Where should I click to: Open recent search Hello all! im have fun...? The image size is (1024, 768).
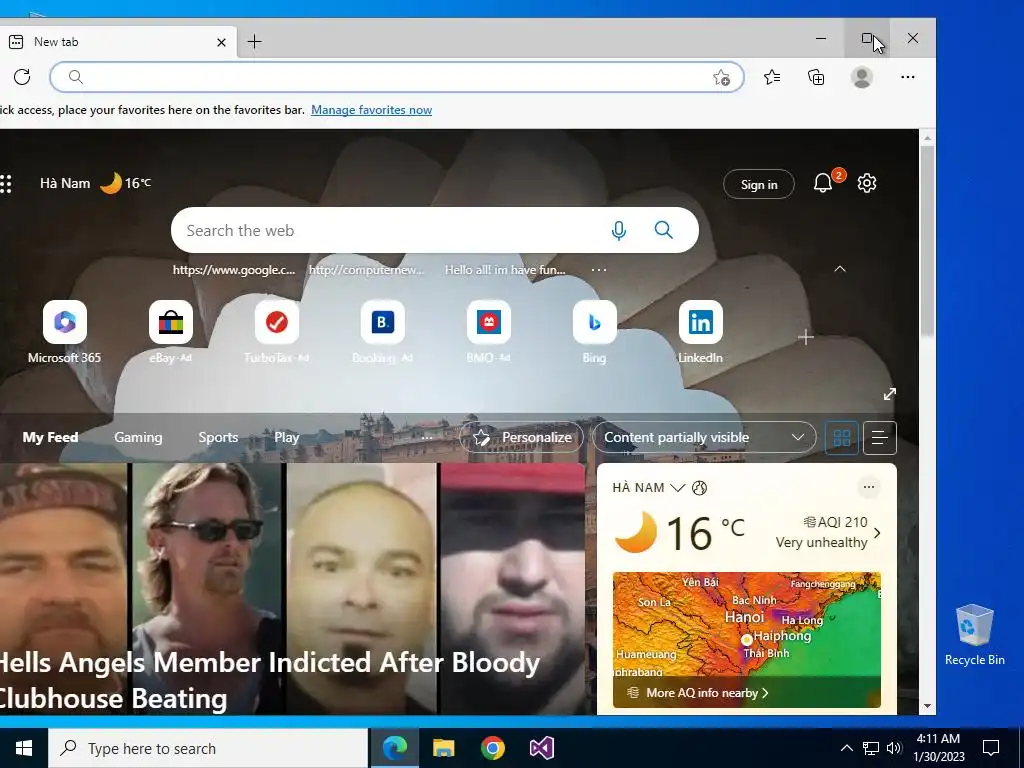pos(505,270)
